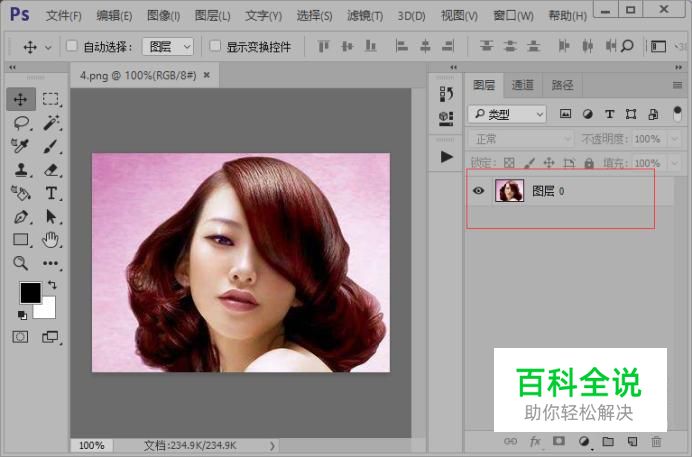
Task: Open the 图层(L) menu
Action: (213, 16)
